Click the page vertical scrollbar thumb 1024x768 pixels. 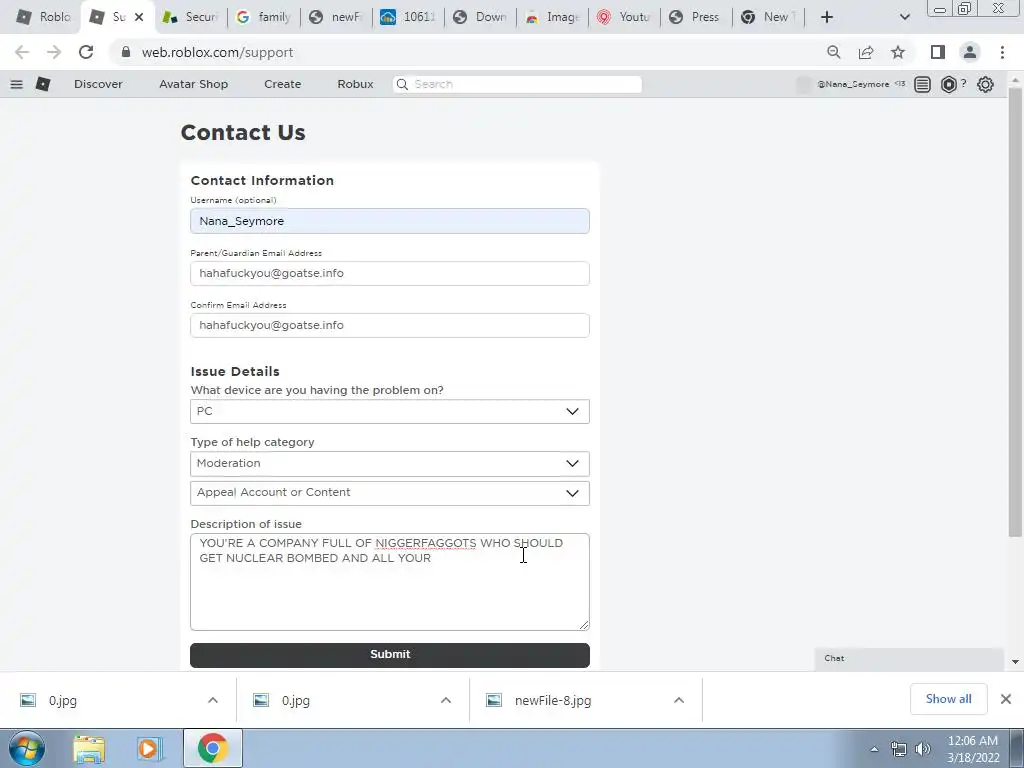pos(1014,312)
